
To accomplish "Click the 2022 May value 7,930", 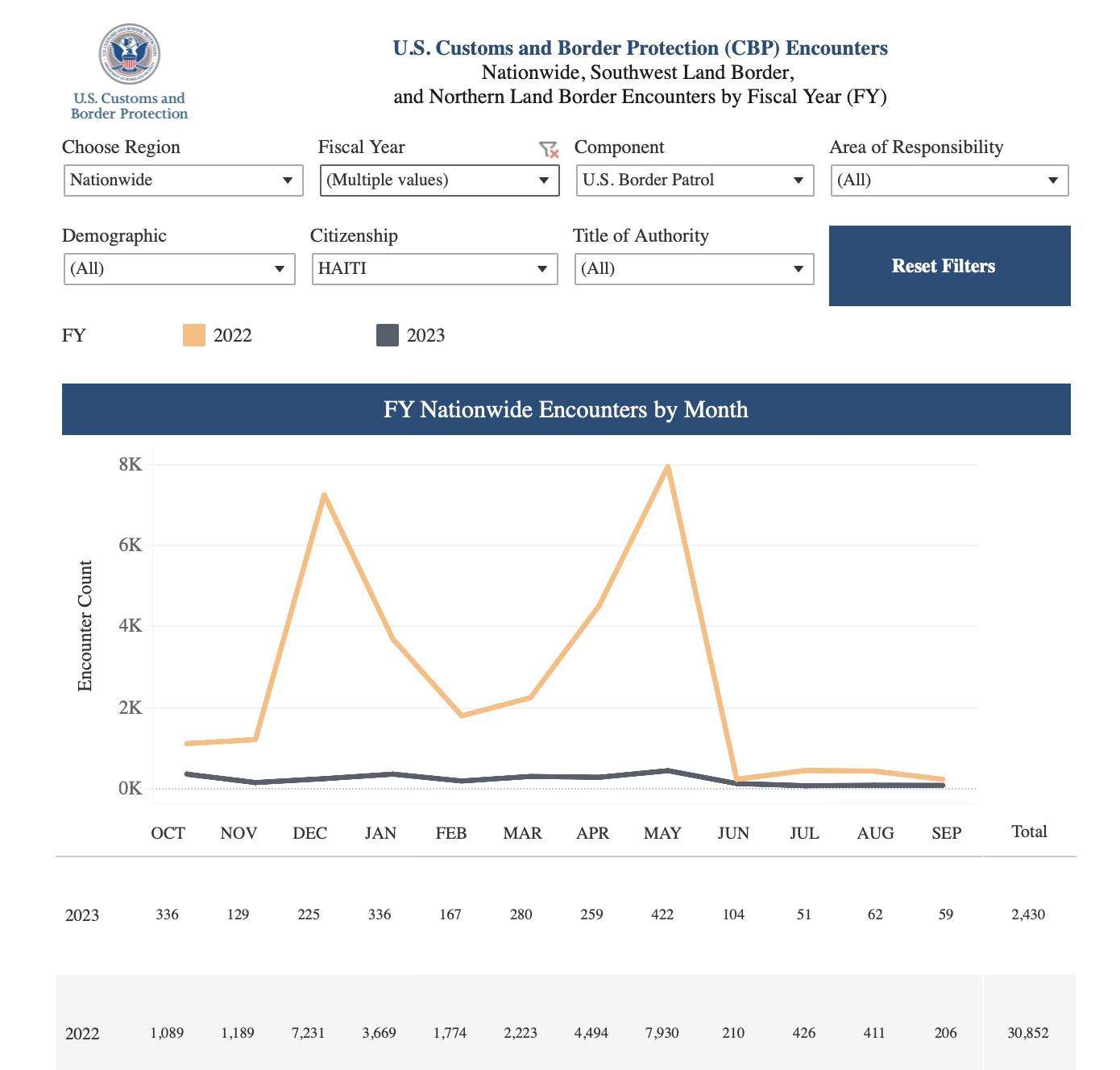I will (x=662, y=1033).
